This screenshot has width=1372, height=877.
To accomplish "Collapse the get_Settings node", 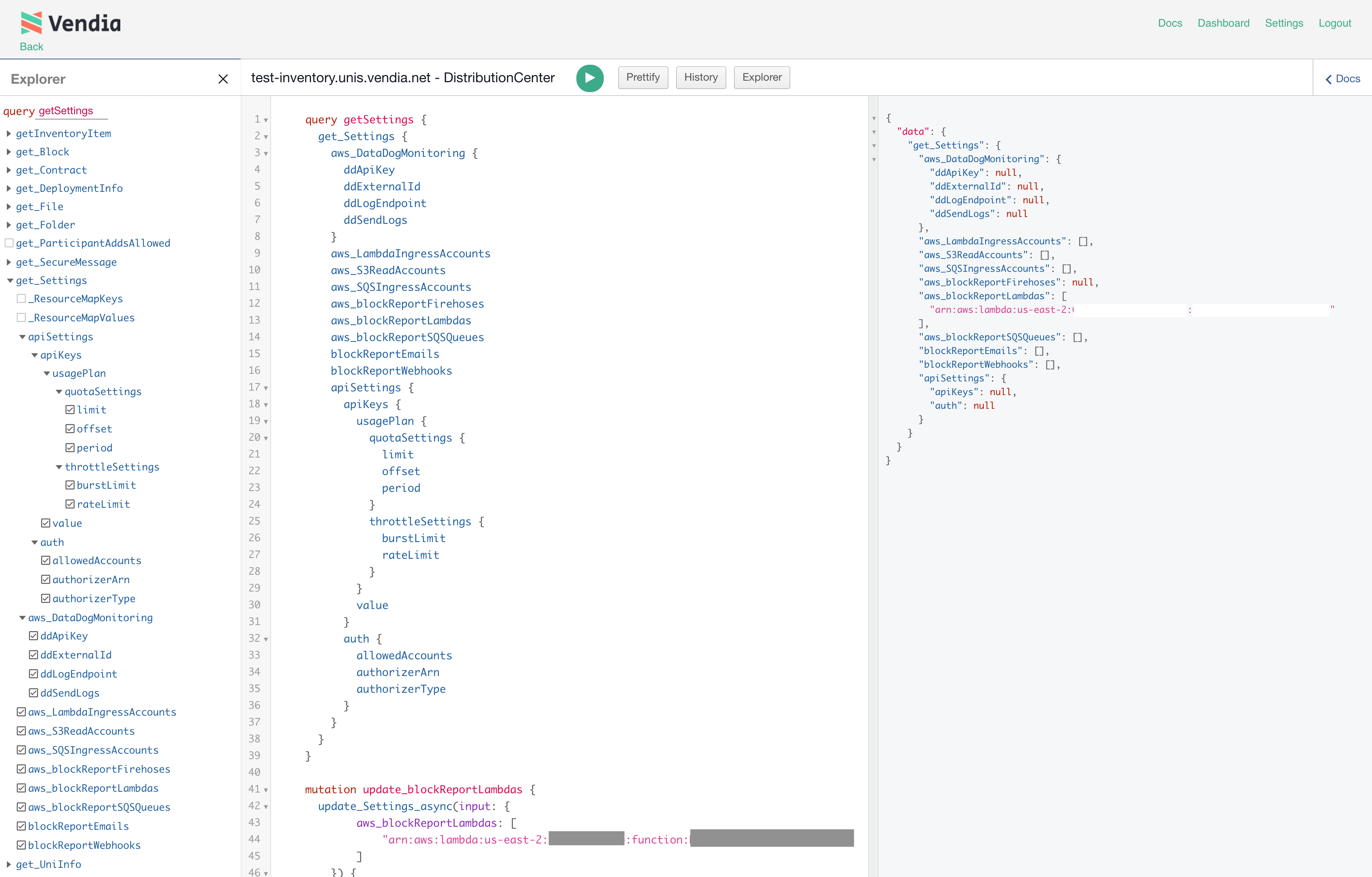I will click(x=10, y=281).
